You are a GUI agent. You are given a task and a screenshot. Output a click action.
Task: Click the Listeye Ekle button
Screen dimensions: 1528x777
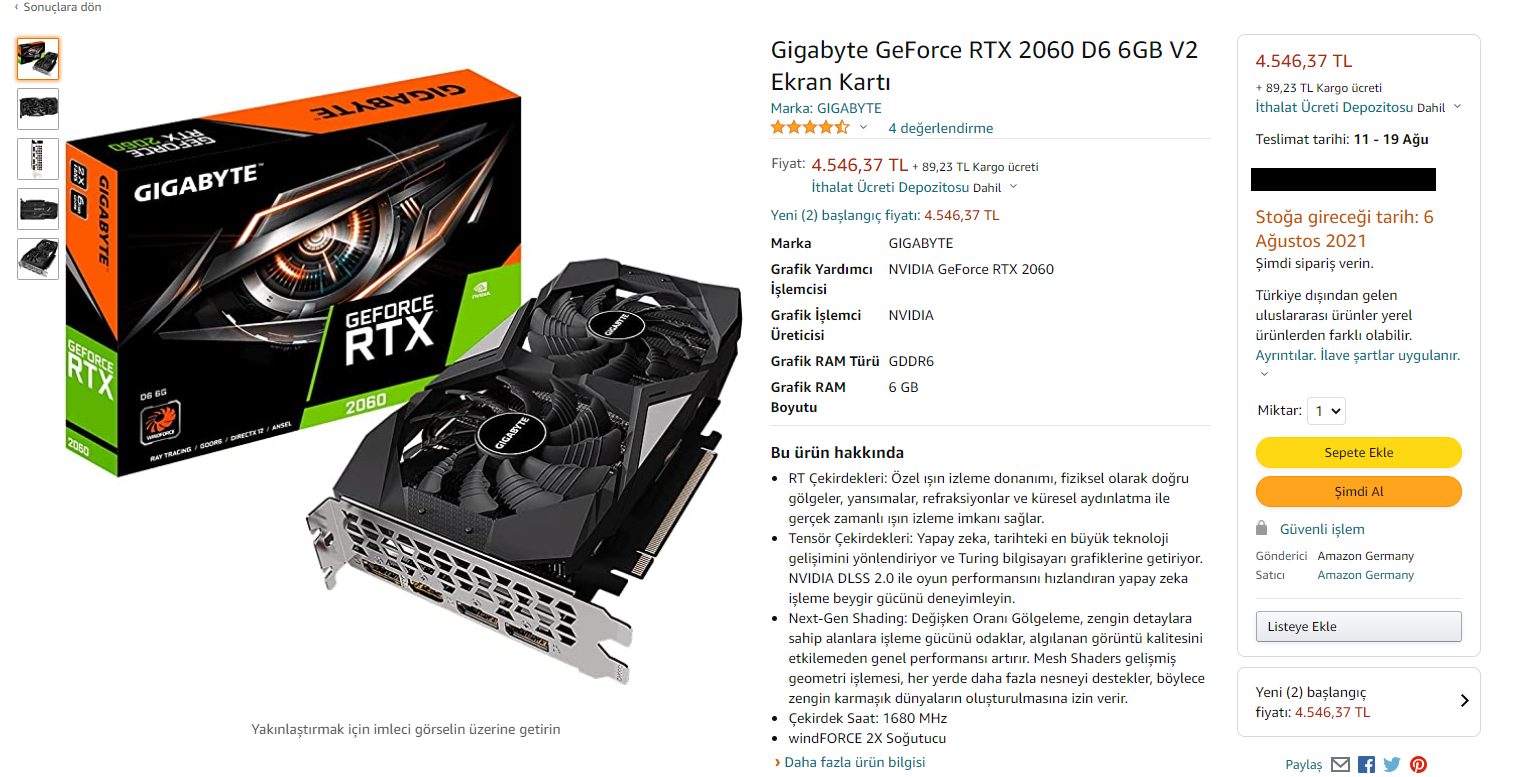[x=1358, y=627]
